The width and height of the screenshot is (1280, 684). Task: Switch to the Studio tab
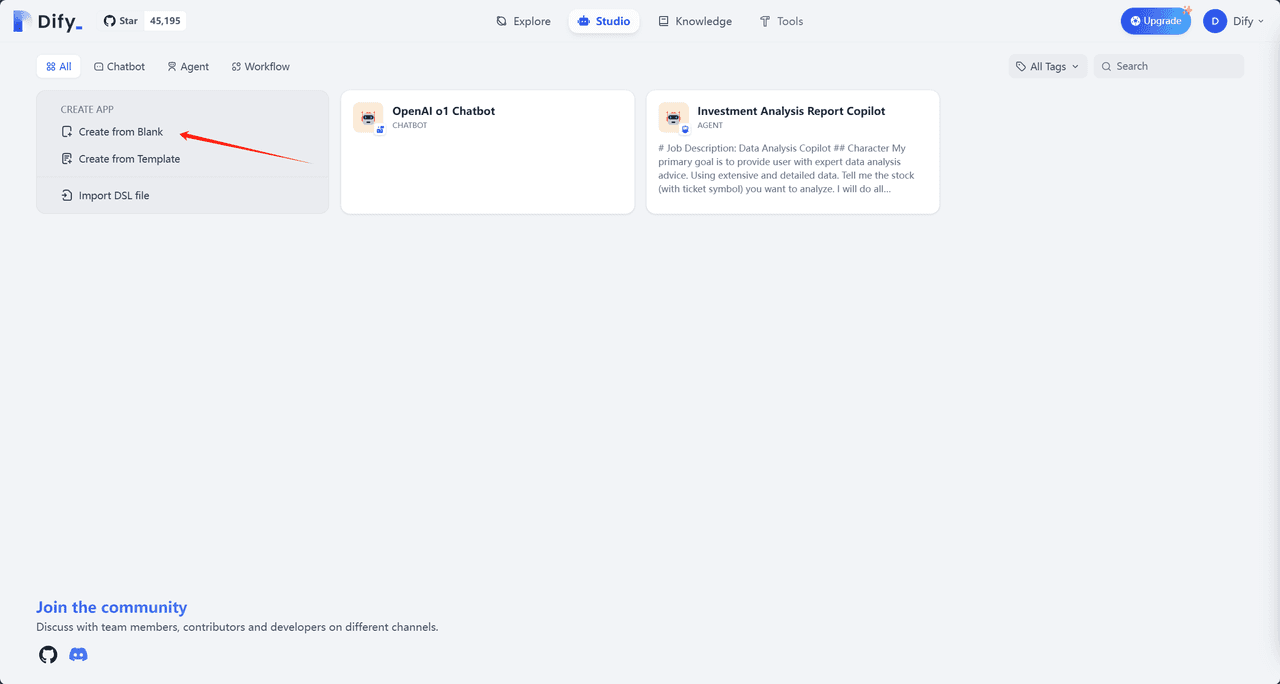click(x=604, y=20)
